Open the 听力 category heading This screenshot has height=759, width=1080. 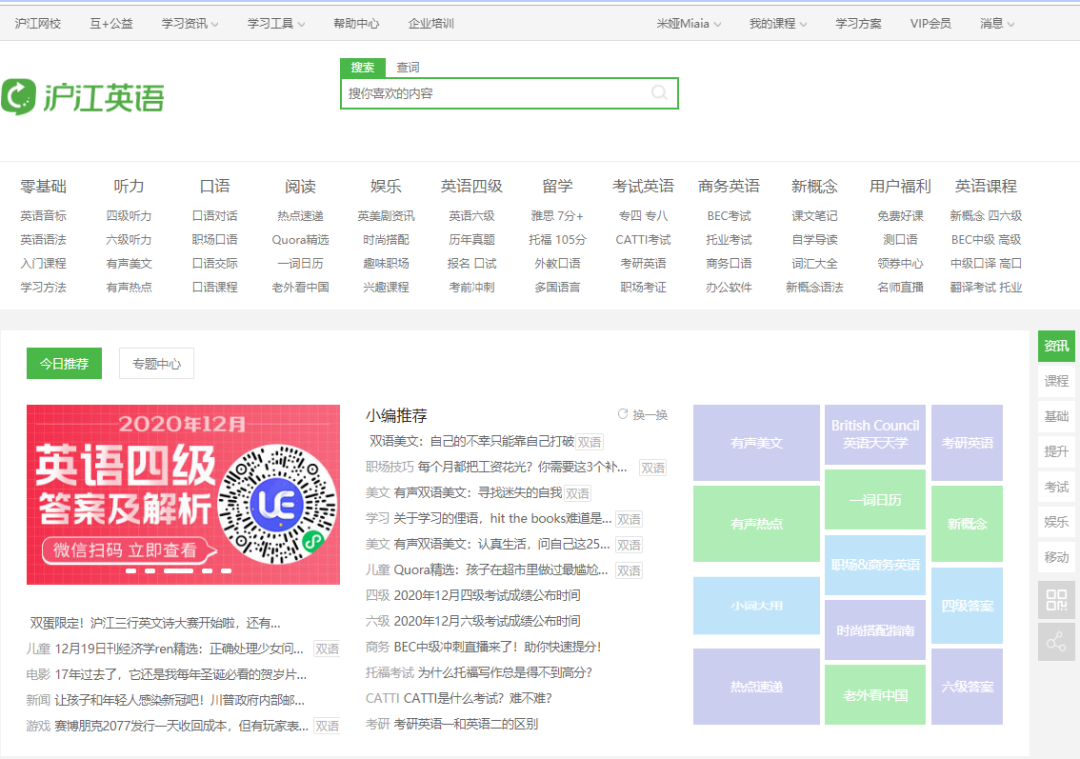click(x=129, y=186)
